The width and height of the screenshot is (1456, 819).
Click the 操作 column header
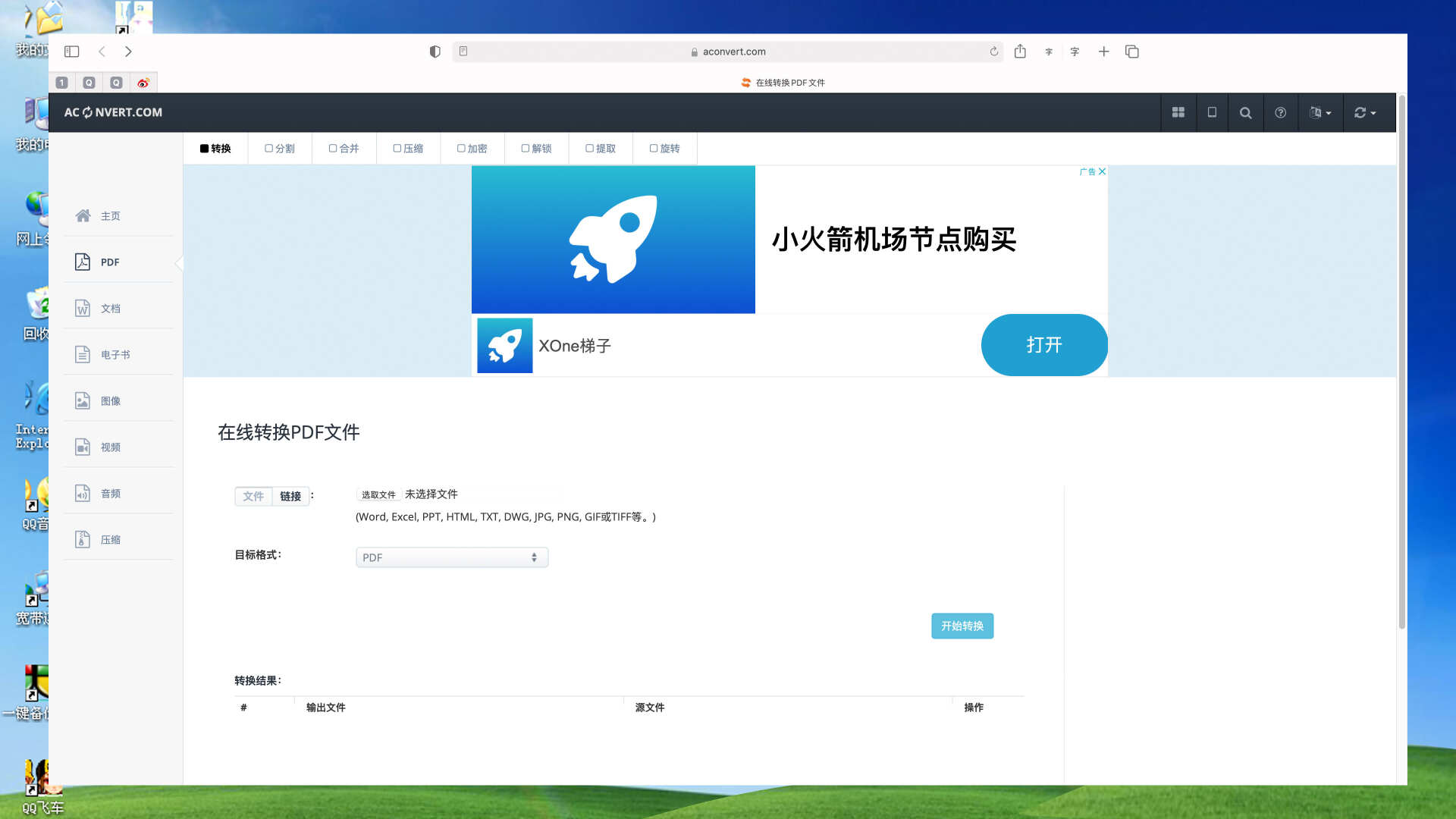[x=974, y=708]
